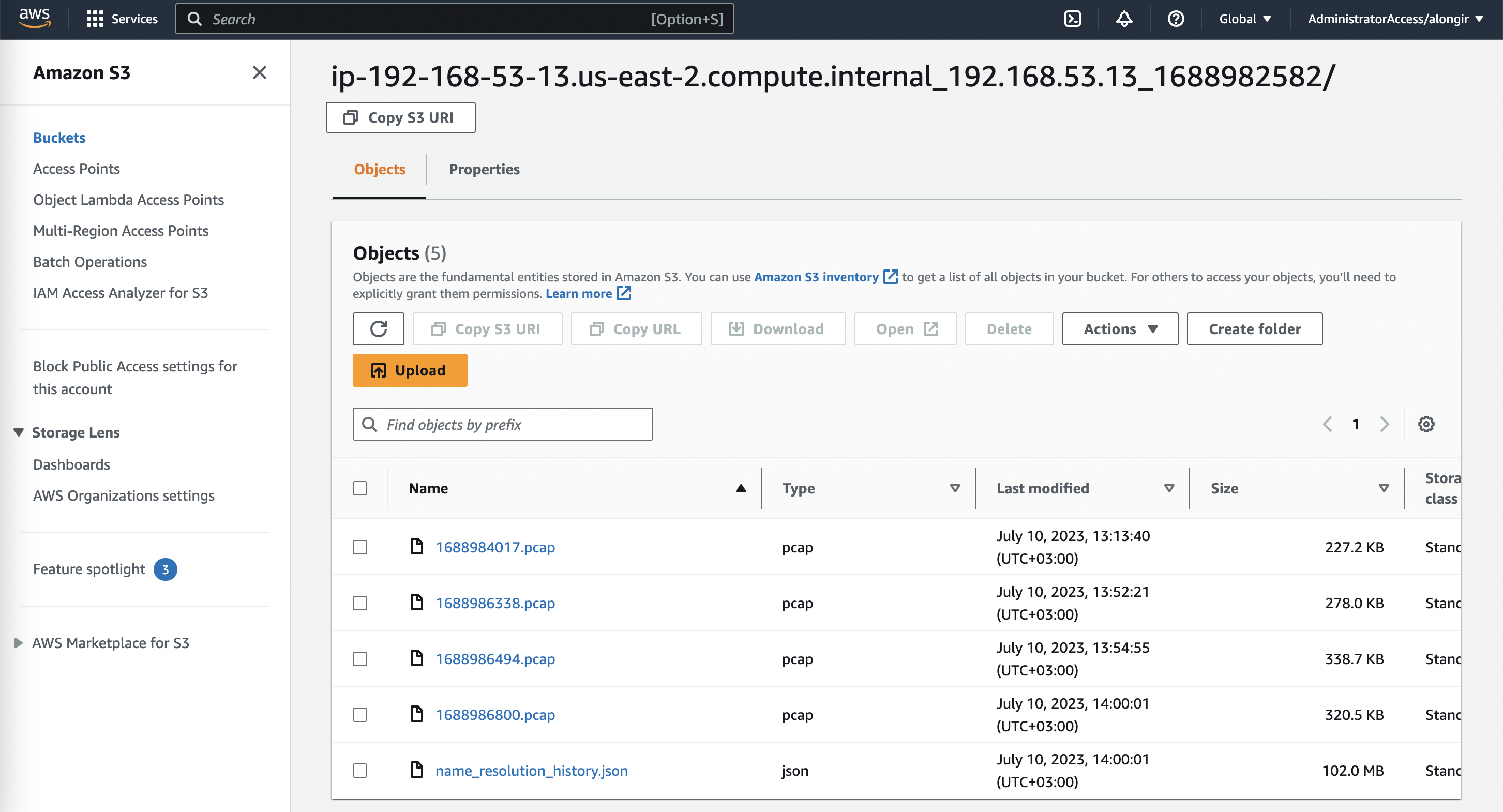This screenshot has width=1503, height=812.
Task: Open the Actions dropdown
Action: click(x=1120, y=329)
